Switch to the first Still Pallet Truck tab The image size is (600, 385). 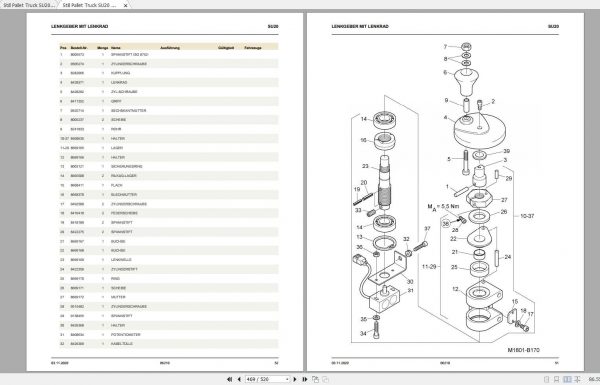(x=28, y=5)
